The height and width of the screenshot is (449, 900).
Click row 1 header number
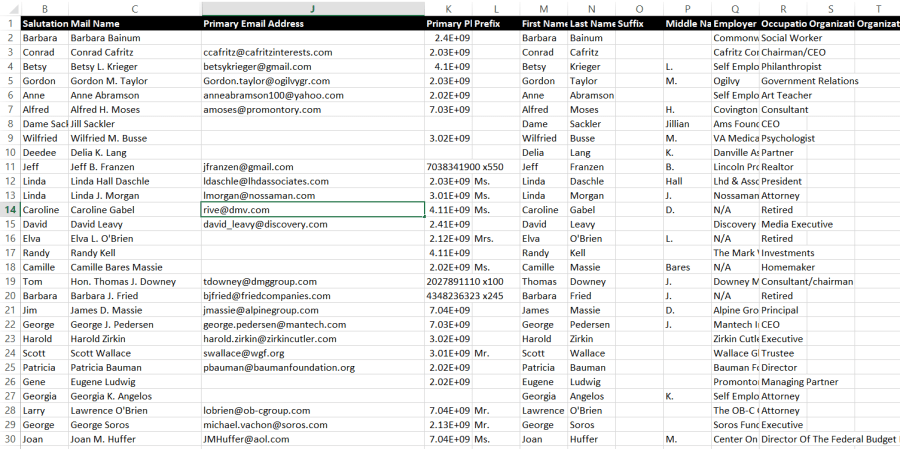(9, 22)
